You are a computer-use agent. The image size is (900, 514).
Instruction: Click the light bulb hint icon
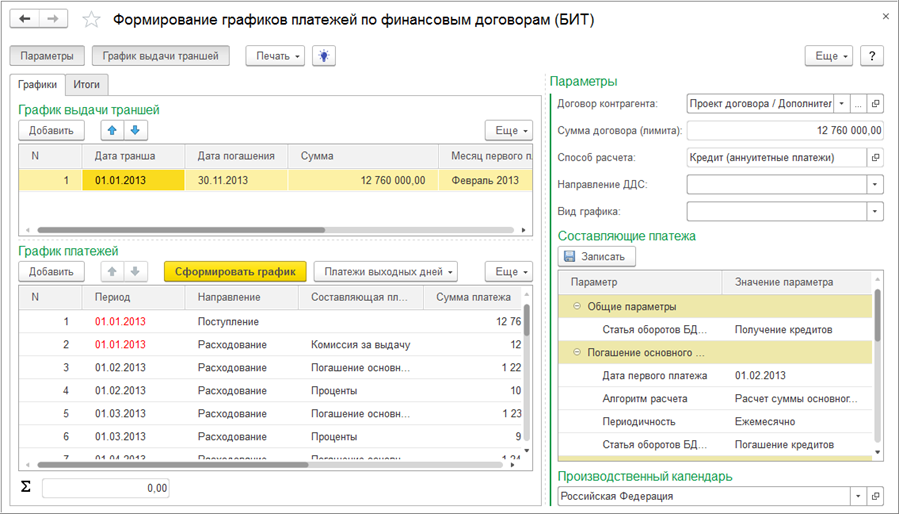tap(323, 56)
